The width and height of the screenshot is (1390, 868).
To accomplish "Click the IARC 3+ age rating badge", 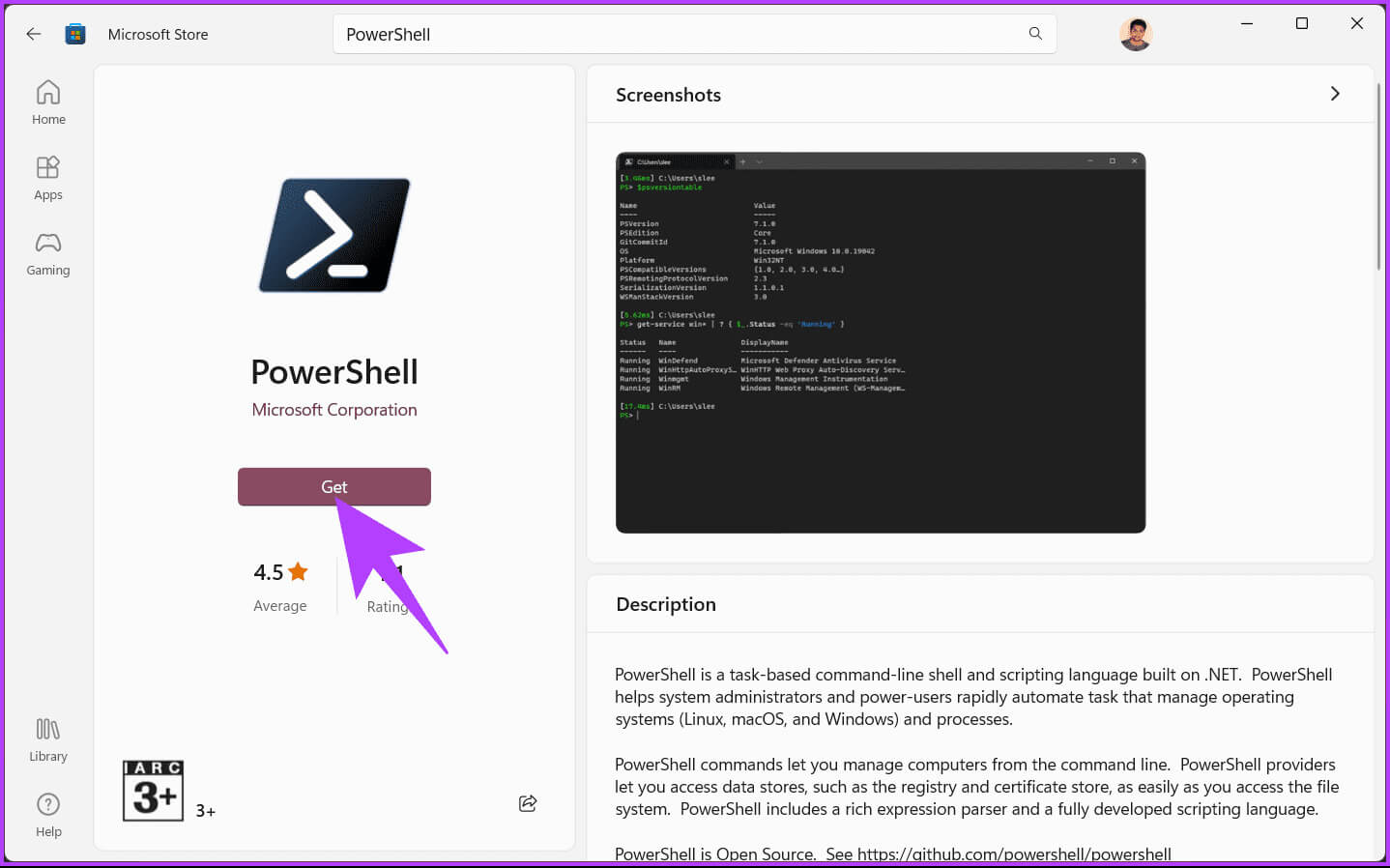I will 153,791.
